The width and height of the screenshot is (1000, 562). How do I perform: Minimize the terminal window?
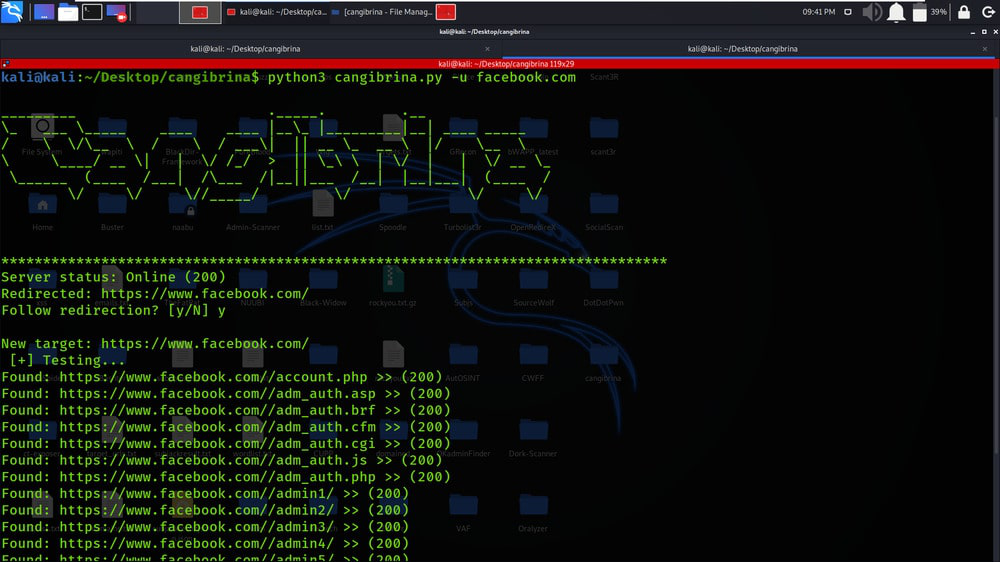(x=973, y=32)
